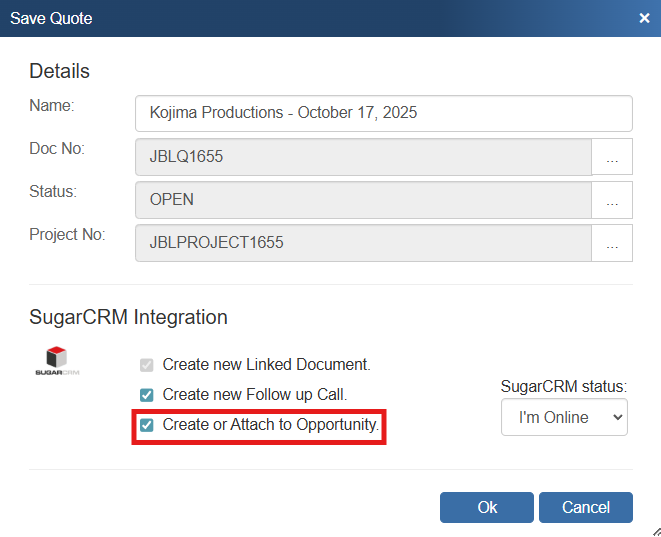
Task: Click the SugarCRM Integration section heading
Action: (x=128, y=317)
